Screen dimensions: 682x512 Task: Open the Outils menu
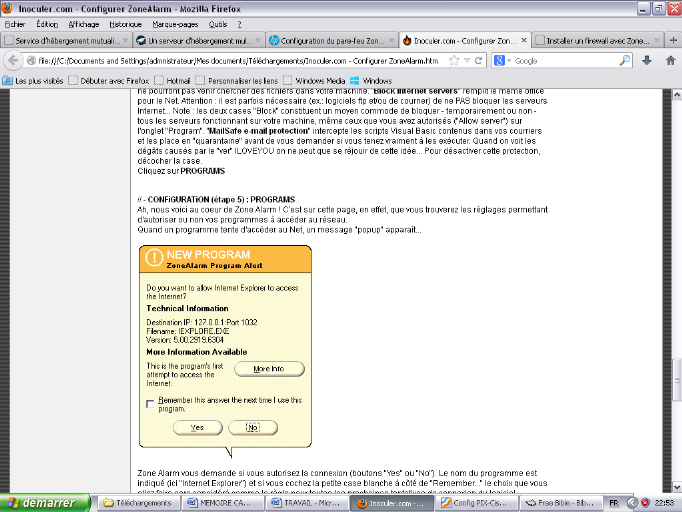pyautogui.click(x=217, y=24)
